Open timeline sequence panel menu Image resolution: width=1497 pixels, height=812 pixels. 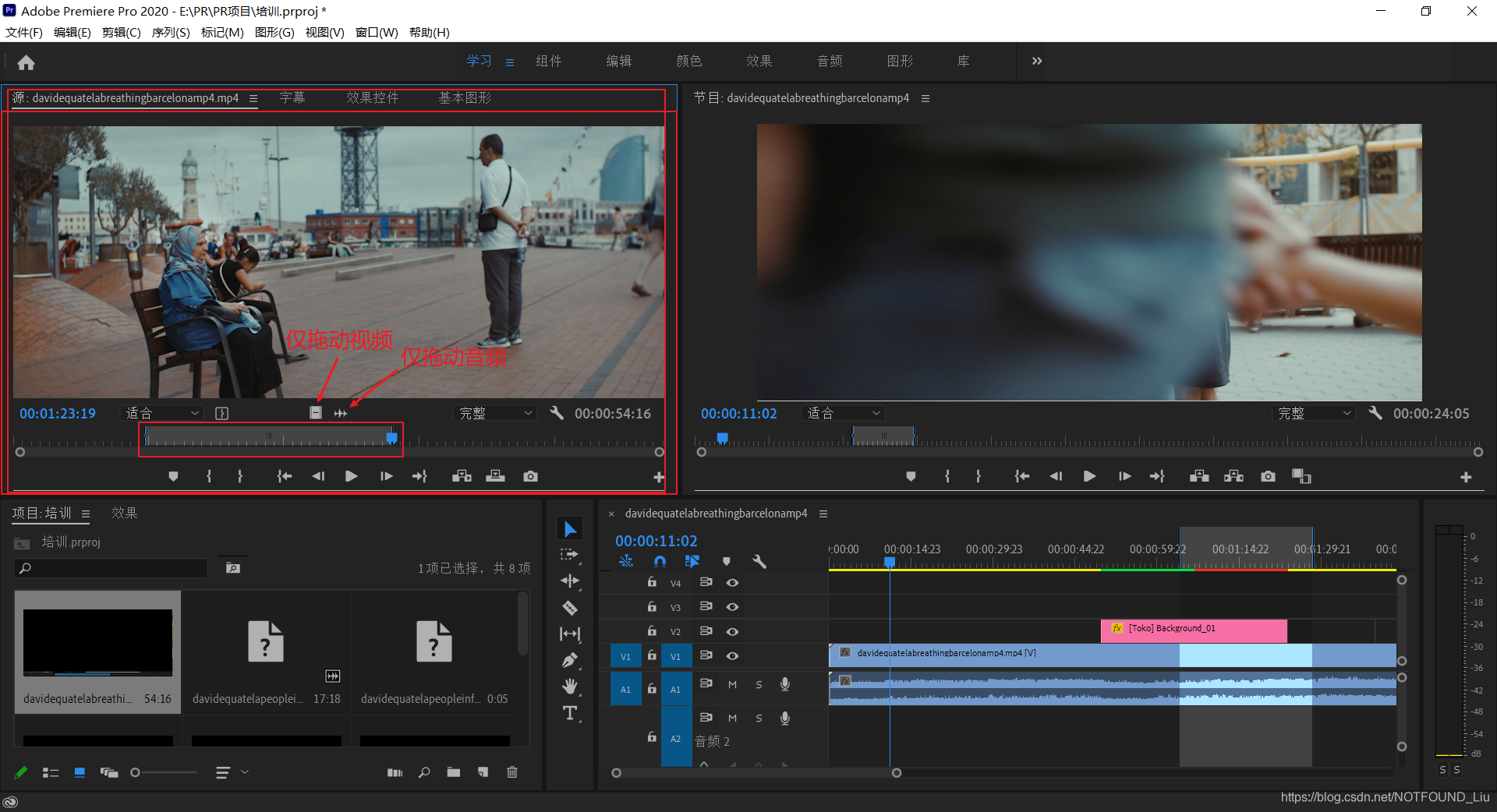point(823,514)
